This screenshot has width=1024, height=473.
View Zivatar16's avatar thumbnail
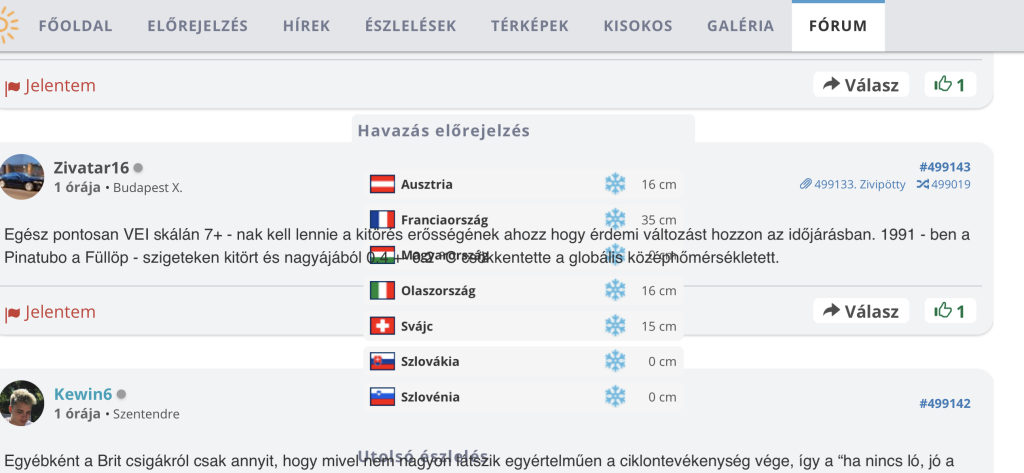(22, 176)
